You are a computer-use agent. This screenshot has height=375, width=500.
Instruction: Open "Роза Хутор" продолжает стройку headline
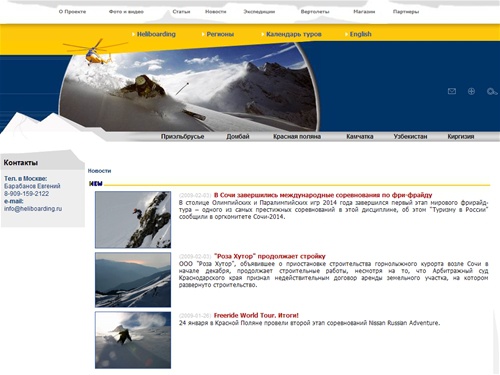269,256
